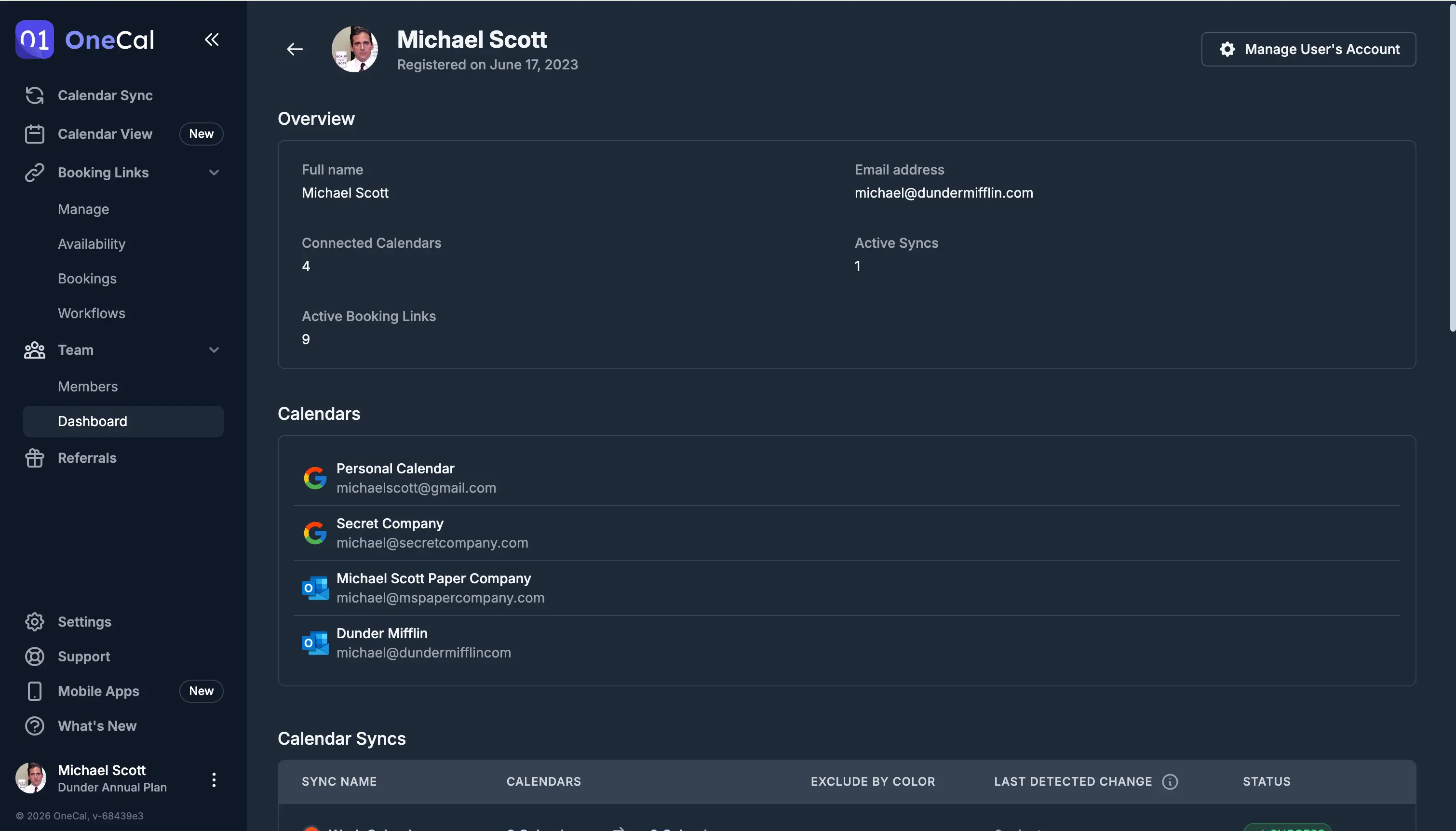The height and width of the screenshot is (831, 1456).
Task: Click the OneCal logo icon
Action: pos(34,40)
